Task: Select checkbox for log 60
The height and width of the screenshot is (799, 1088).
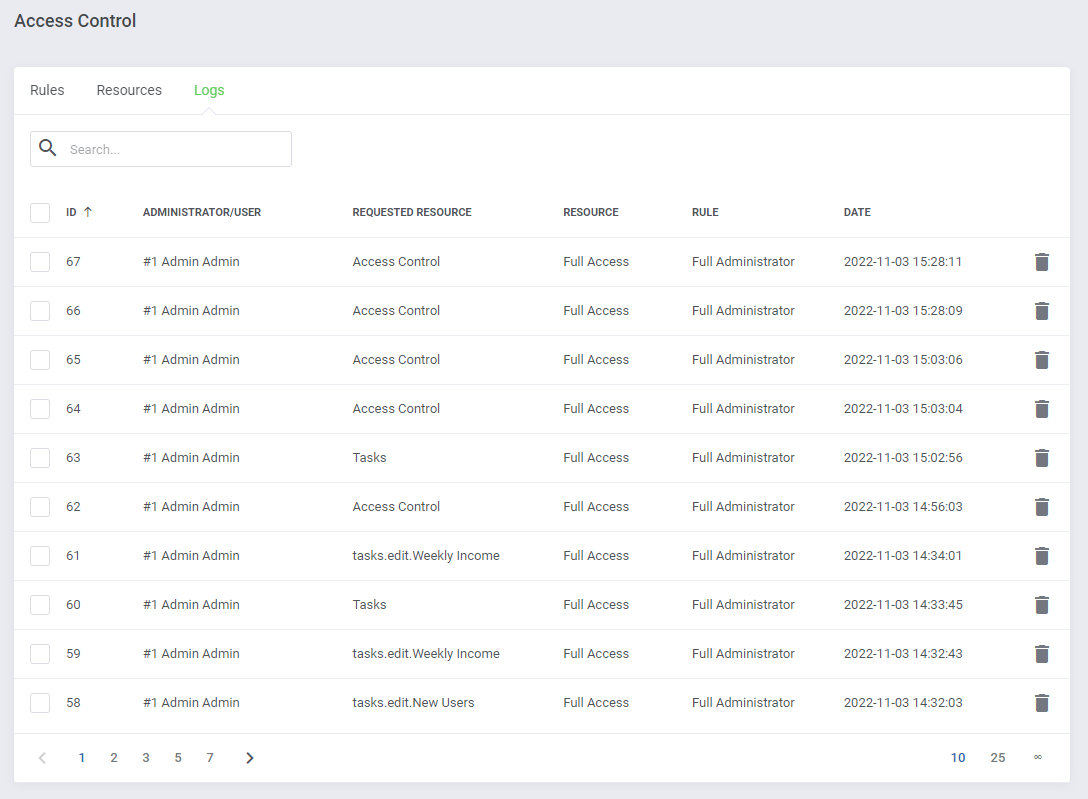Action: (x=40, y=605)
